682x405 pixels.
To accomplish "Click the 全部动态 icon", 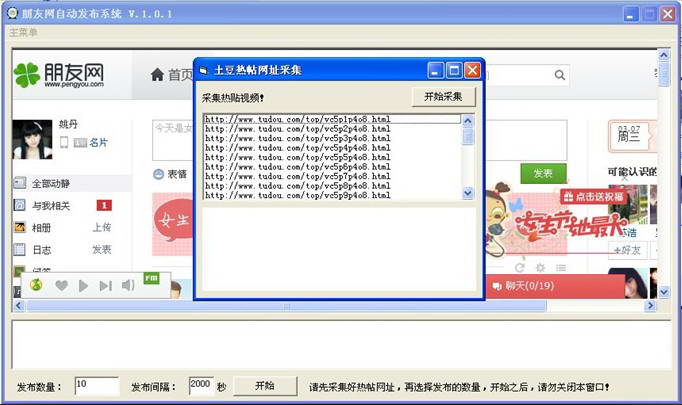I will pos(20,183).
